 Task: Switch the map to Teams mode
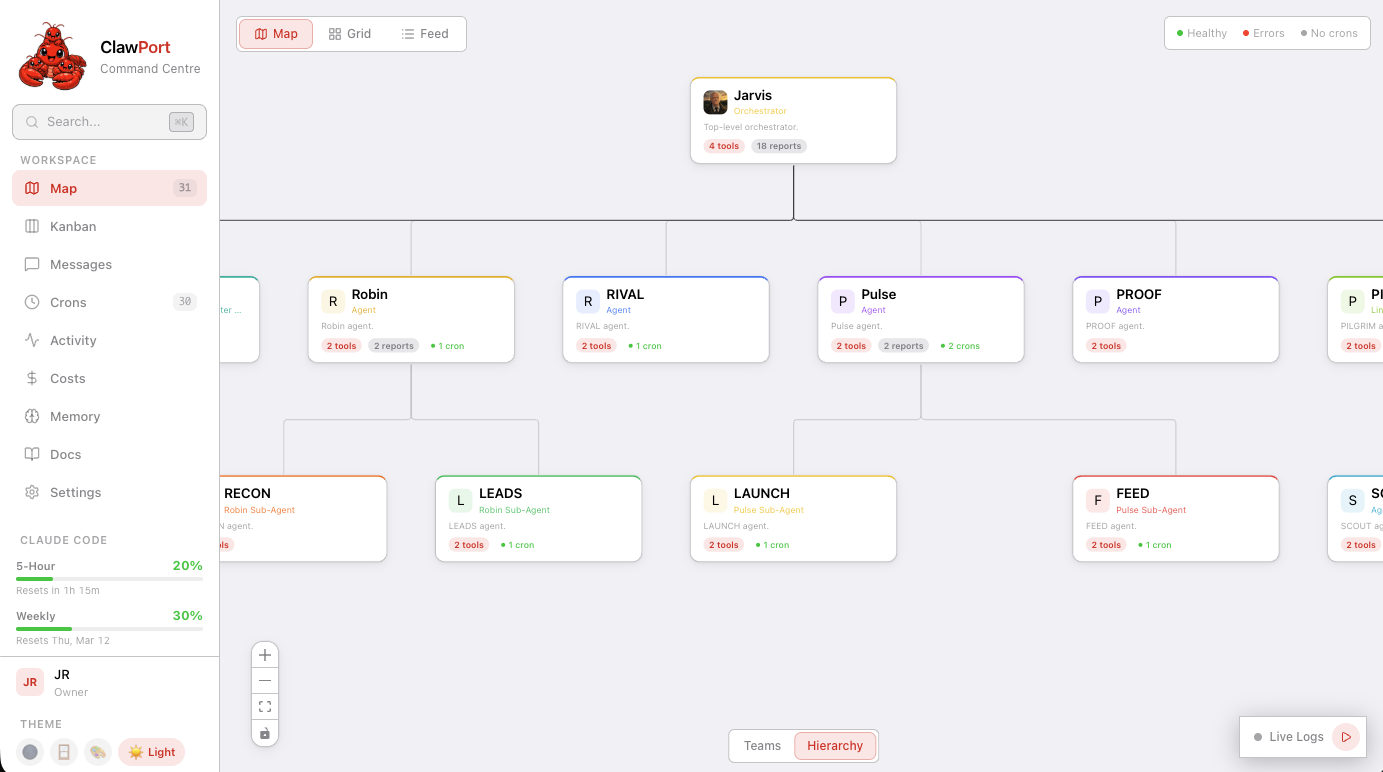tap(762, 745)
